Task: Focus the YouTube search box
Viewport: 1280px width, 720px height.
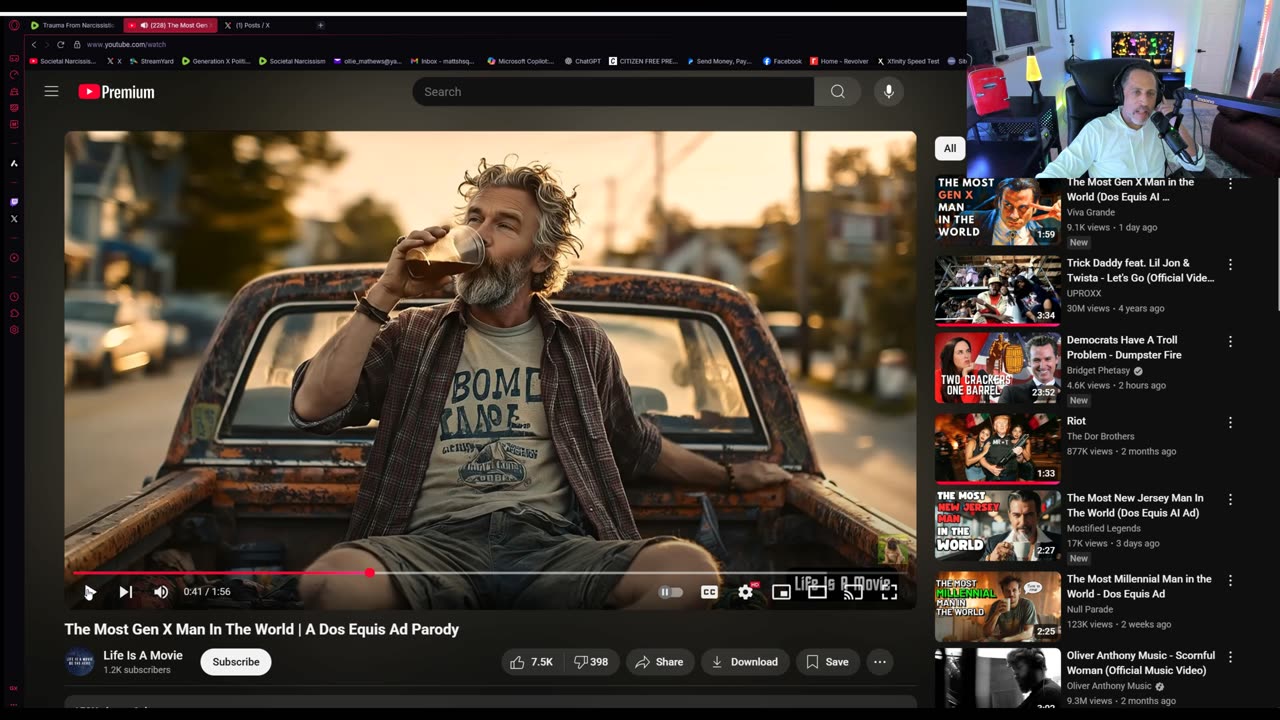Action: point(613,91)
